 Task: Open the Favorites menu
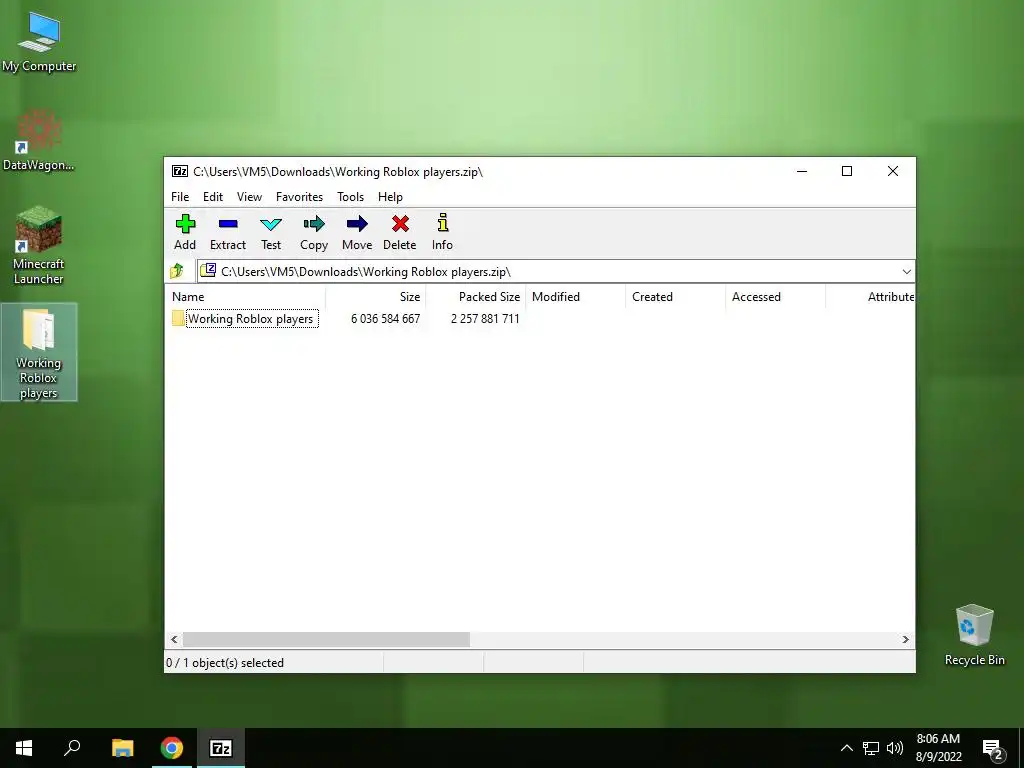coord(300,197)
